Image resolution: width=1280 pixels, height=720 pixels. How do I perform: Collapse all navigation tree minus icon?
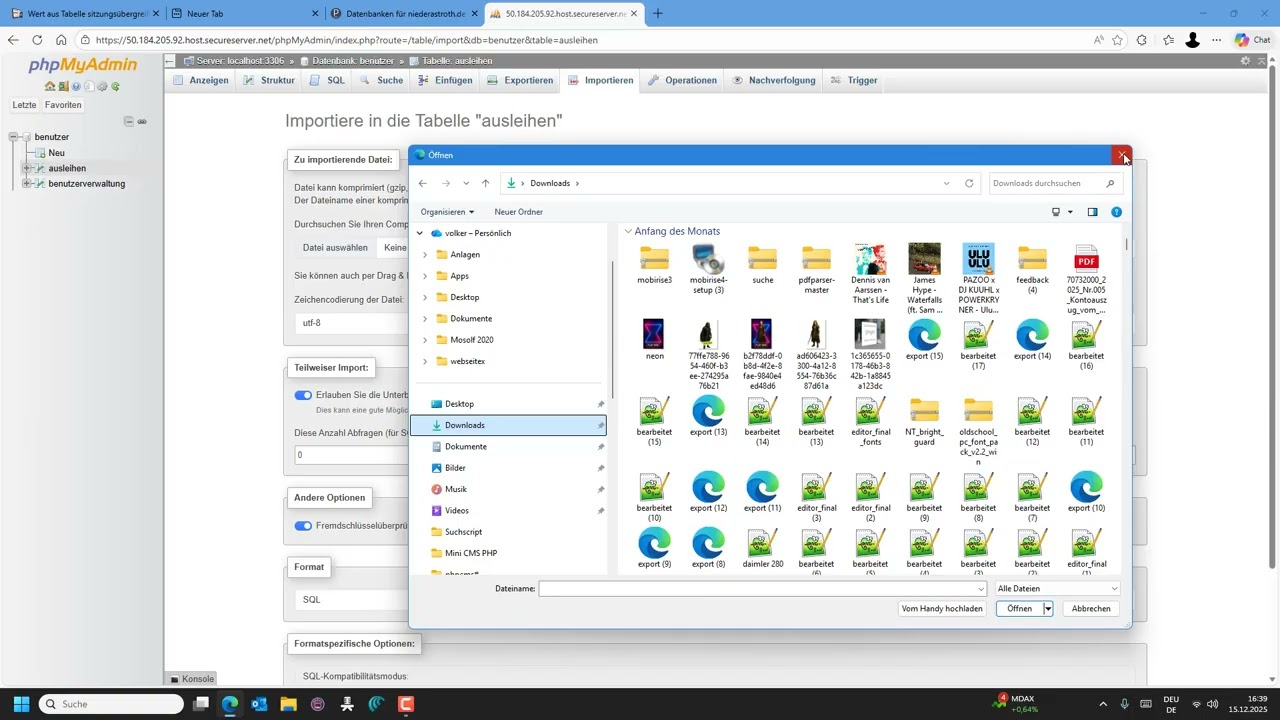click(x=129, y=121)
